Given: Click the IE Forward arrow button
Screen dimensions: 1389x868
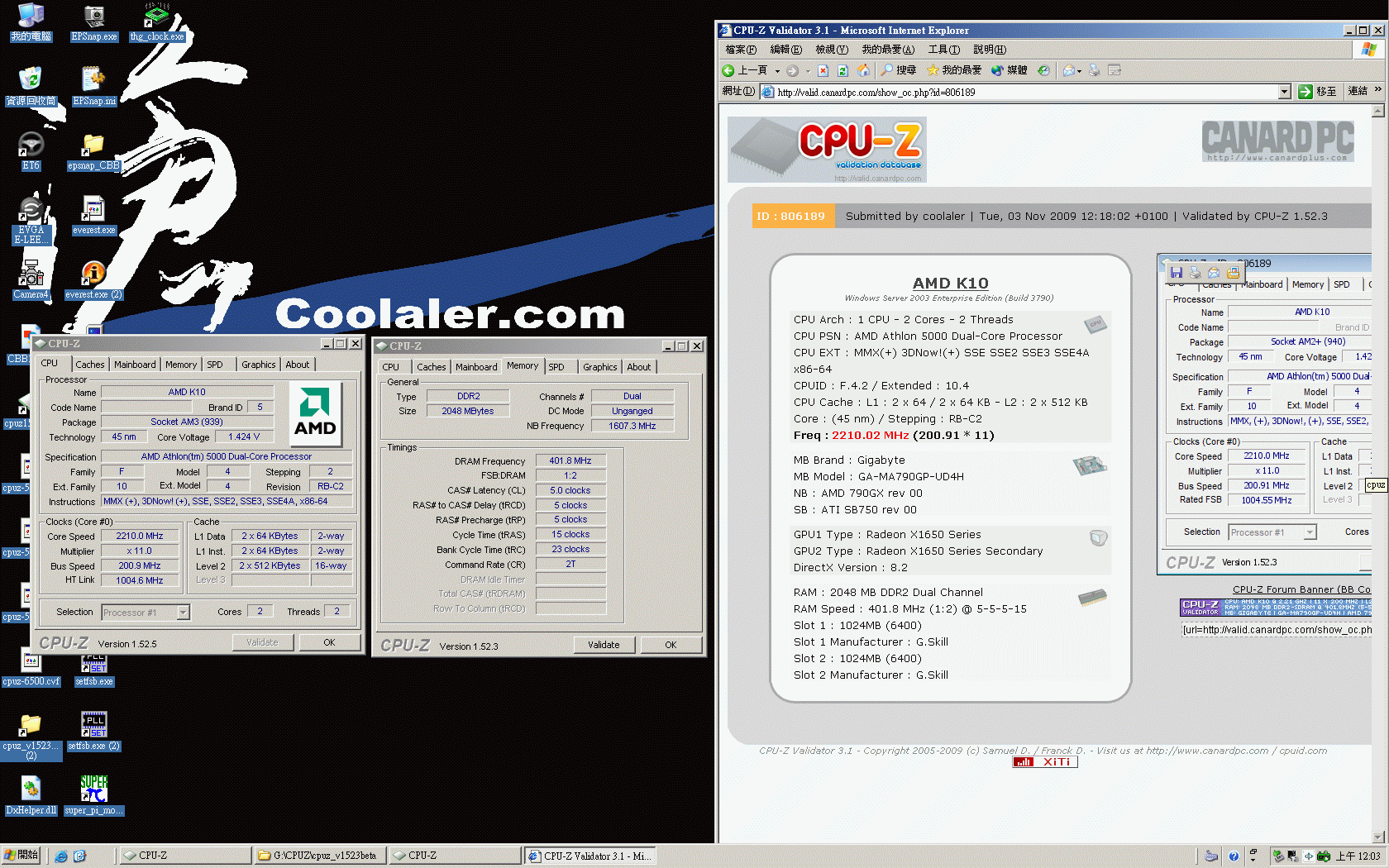Looking at the screenshot, I should [793, 70].
